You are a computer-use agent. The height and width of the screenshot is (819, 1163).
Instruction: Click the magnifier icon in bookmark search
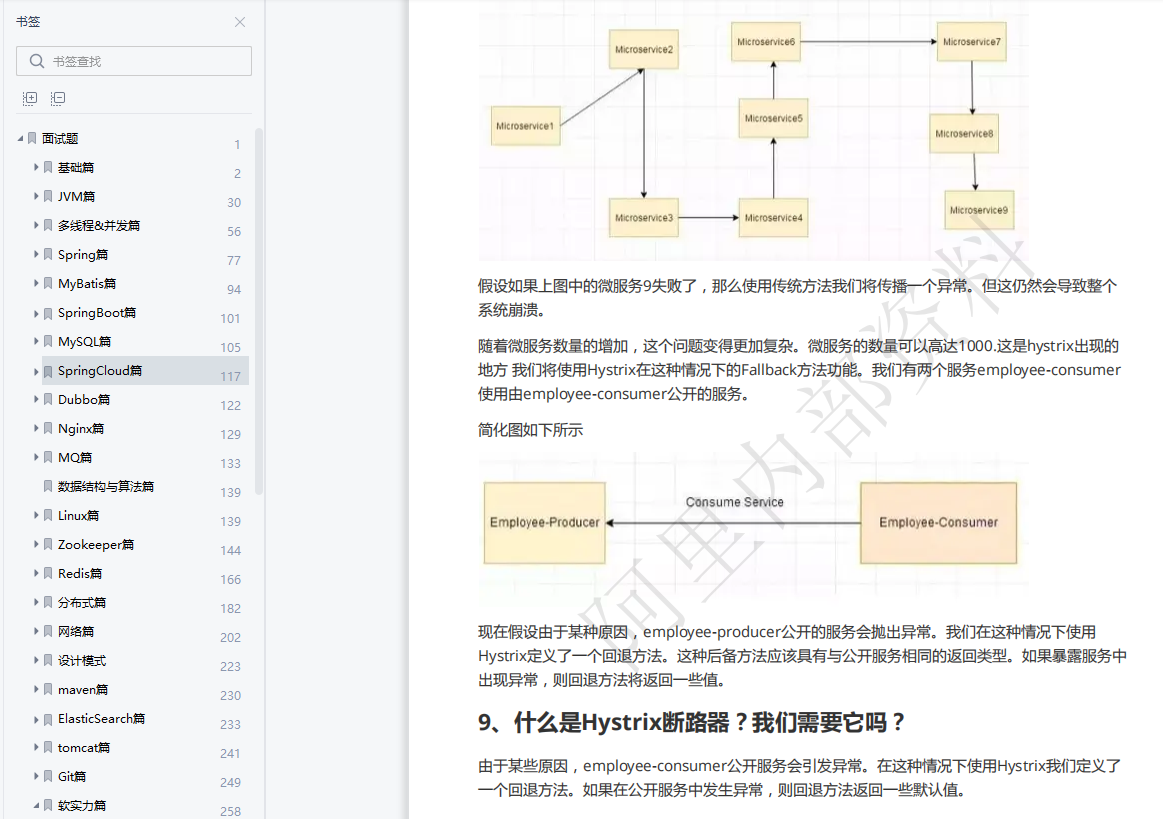(34, 61)
